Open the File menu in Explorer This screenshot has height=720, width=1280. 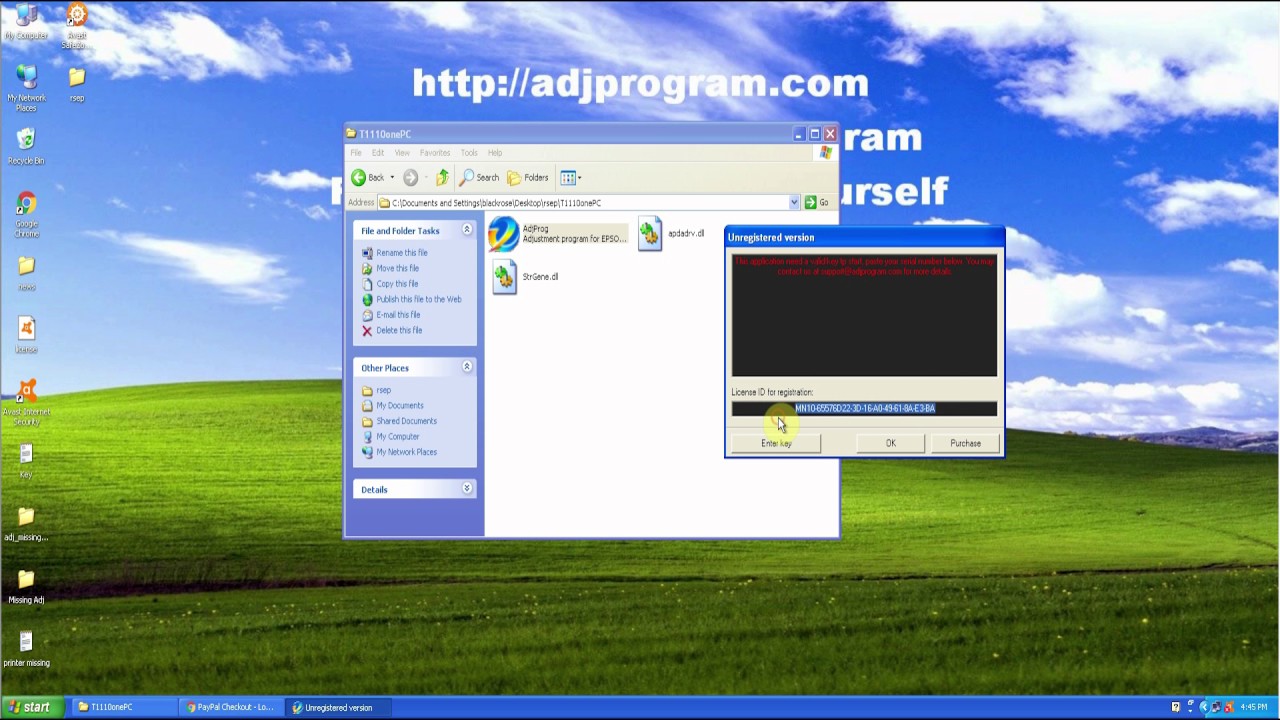pyautogui.click(x=356, y=153)
